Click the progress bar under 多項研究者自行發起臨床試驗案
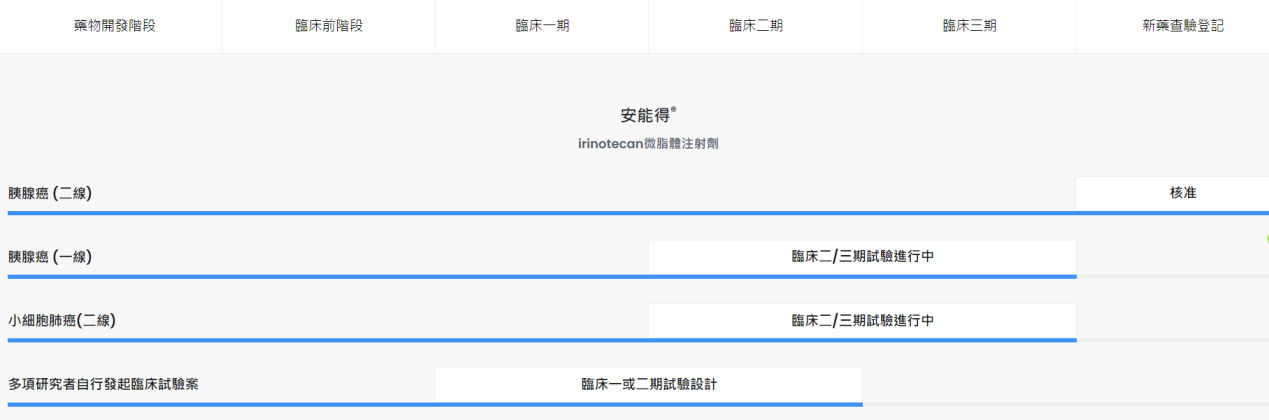Image resolution: width=1269 pixels, height=420 pixels. 435,404
